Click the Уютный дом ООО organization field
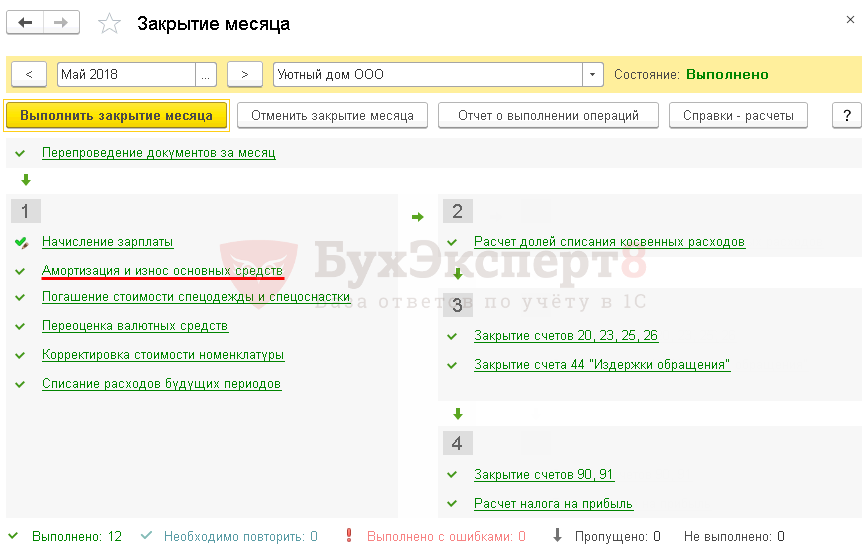Screen dimensions: 865x550 coord(427,75)
